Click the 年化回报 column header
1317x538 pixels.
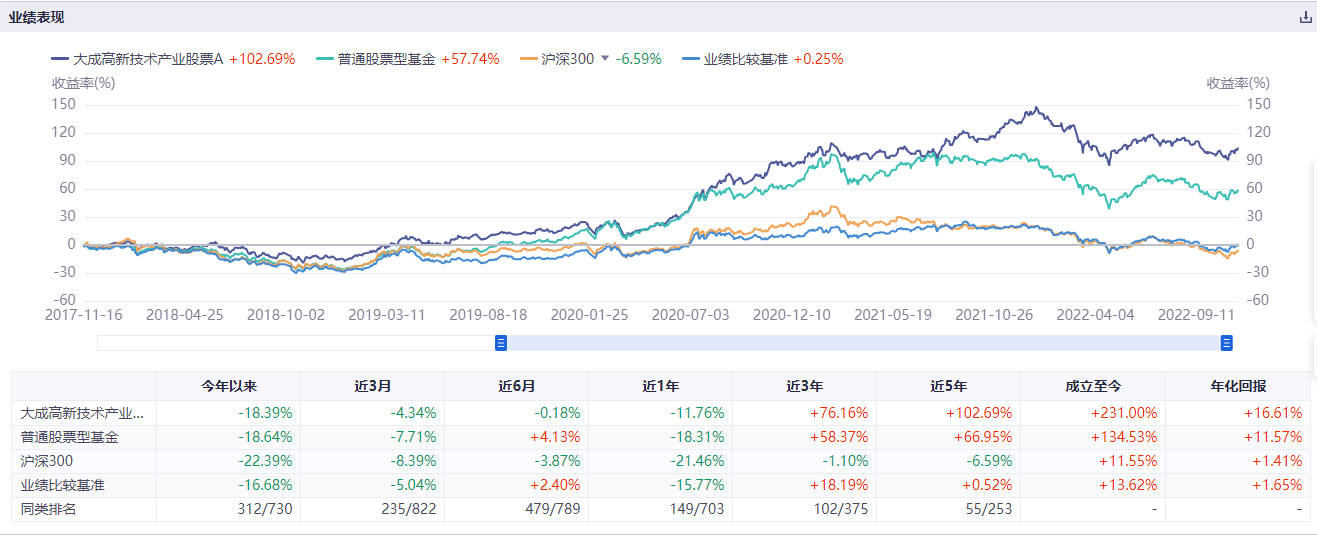pyautogui.click(x=1237, y=386)
